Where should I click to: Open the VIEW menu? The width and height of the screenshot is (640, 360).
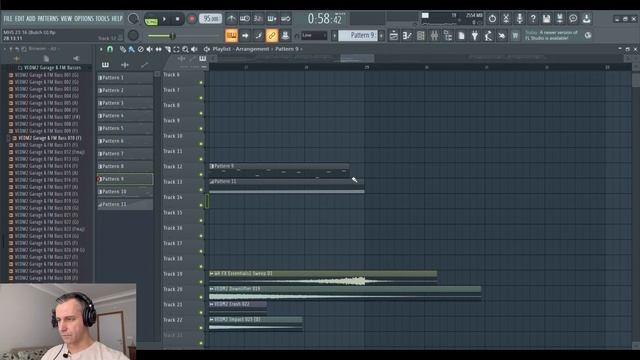[66, 19]
